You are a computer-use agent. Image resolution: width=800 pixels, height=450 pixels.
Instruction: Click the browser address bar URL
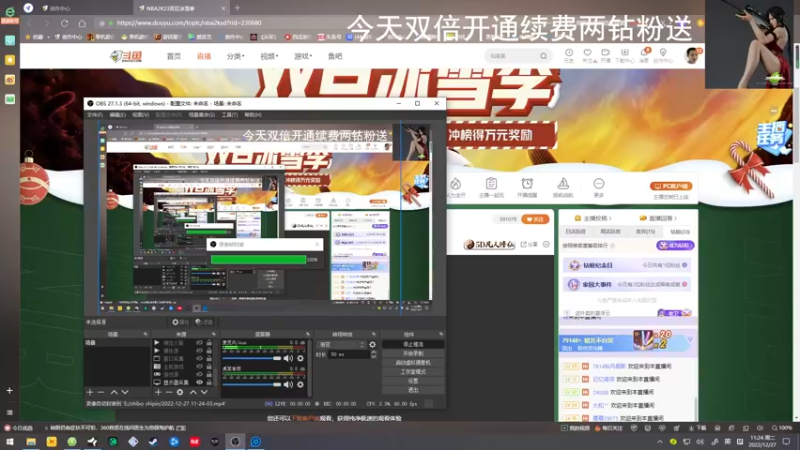click(189, 23)
